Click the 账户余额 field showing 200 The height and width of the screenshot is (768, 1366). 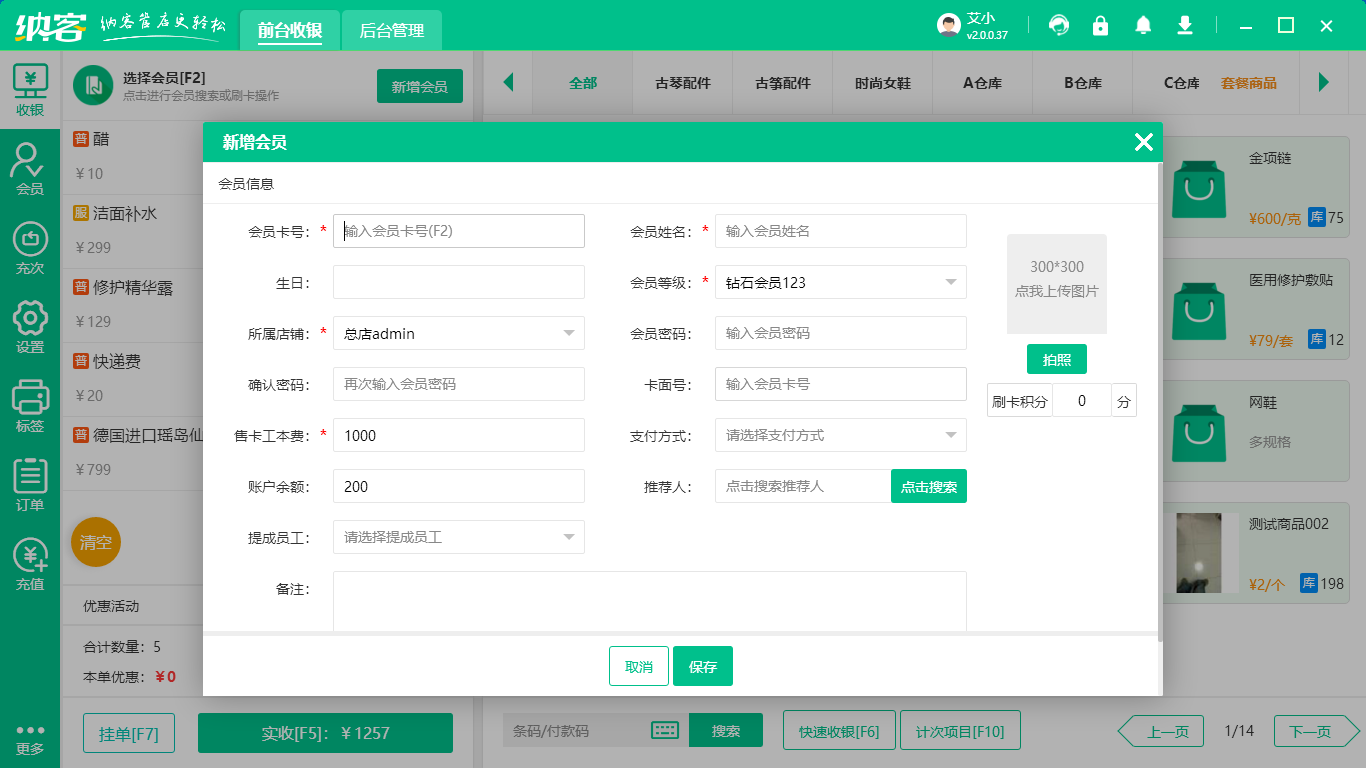coord(459,486)
